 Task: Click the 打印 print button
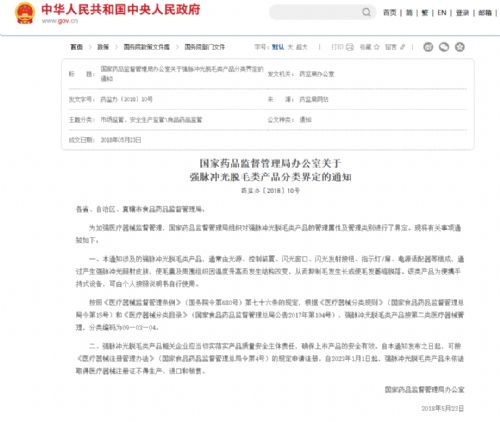point(337,47)
